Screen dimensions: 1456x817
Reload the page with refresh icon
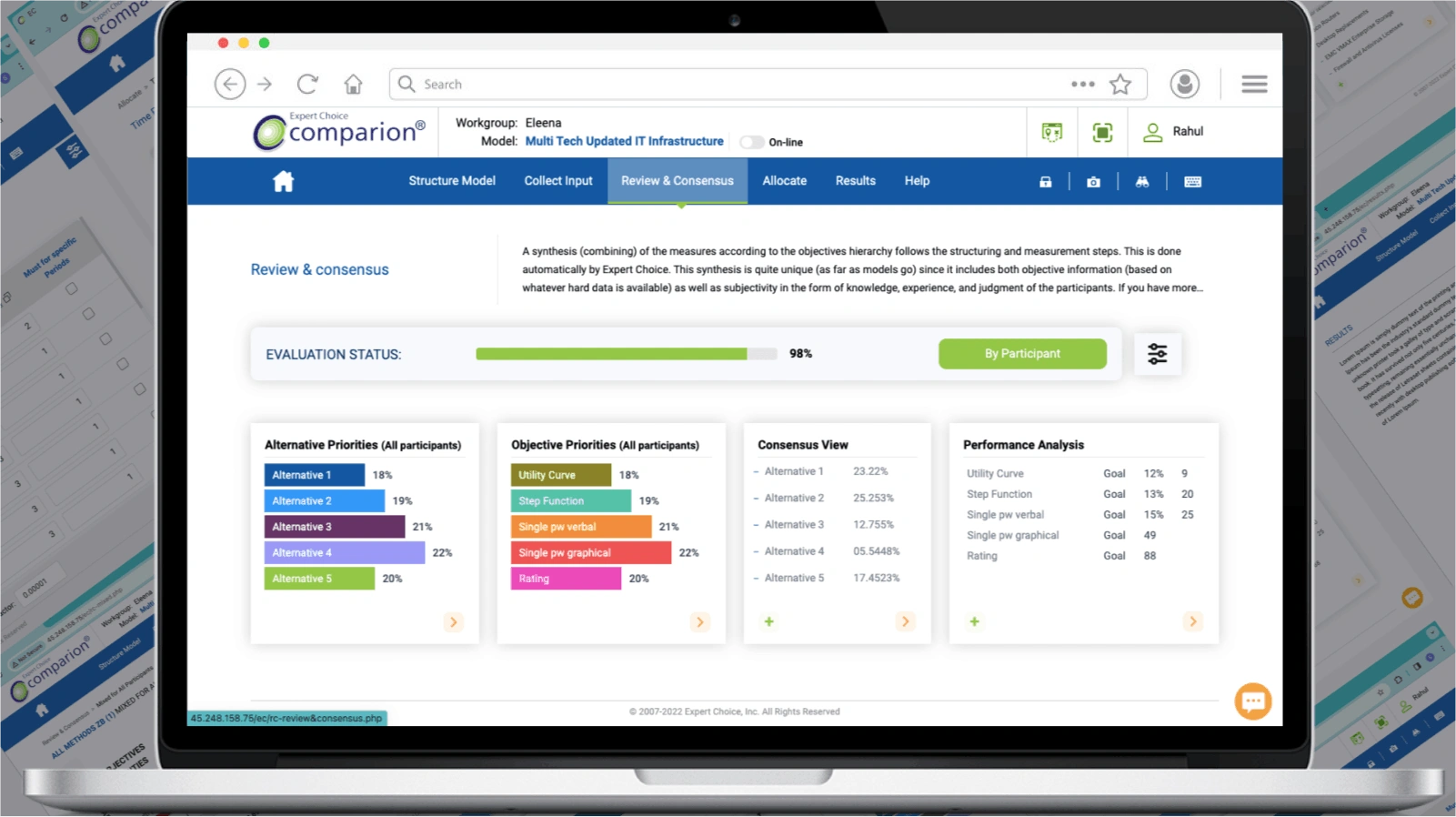coord(307,85)
